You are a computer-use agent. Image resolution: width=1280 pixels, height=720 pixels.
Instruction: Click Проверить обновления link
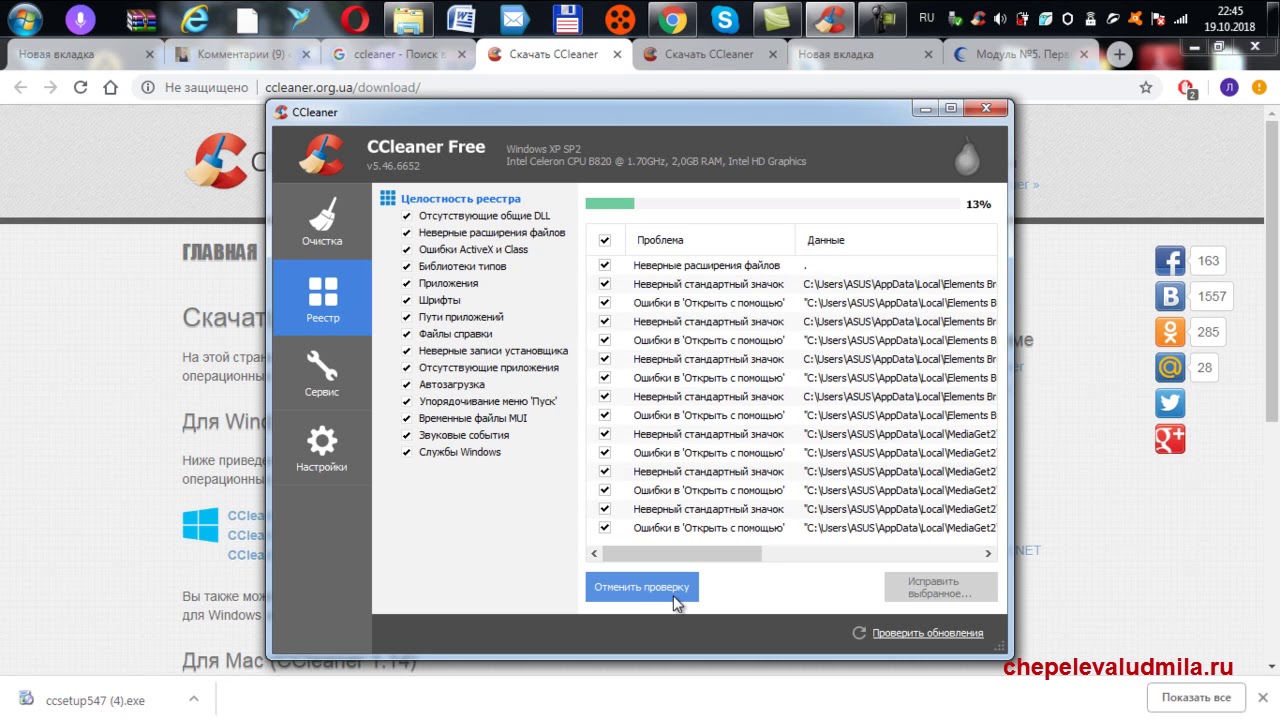(x=927, y=633)
